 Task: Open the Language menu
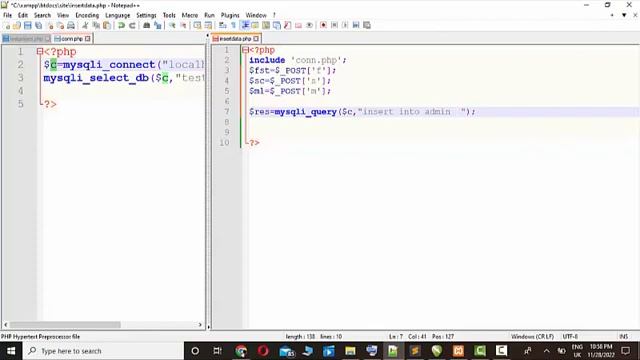118,15
